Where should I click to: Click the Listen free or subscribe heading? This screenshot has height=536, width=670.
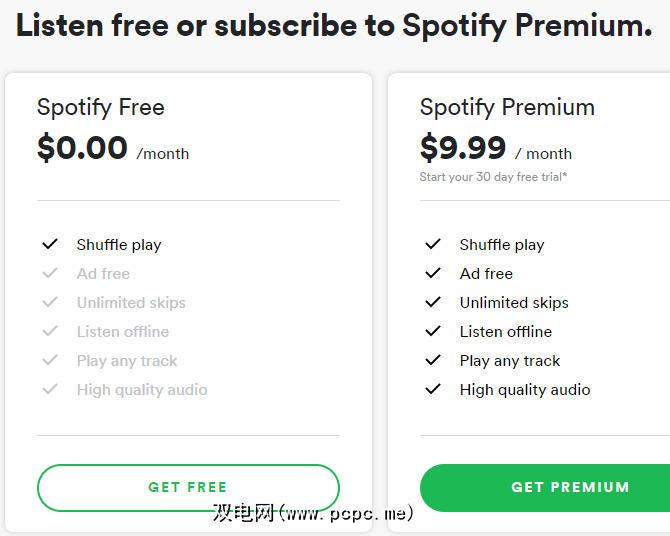tap(334, 25)
